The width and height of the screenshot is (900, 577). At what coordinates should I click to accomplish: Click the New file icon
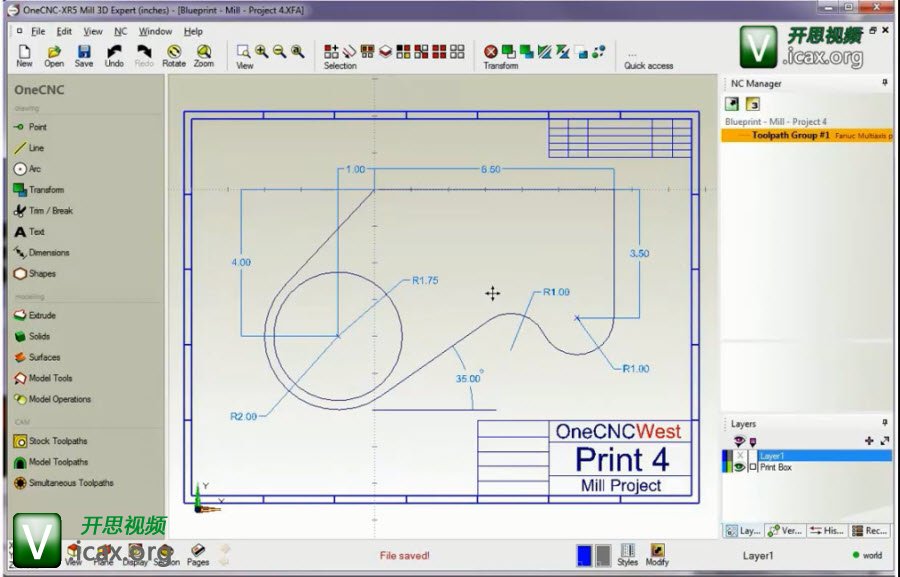(x=24, y=56)
